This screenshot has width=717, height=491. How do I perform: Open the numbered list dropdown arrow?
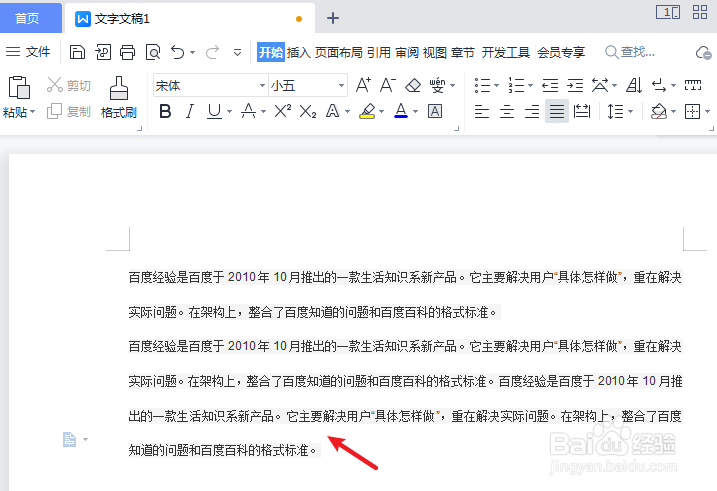coord(530,85)
